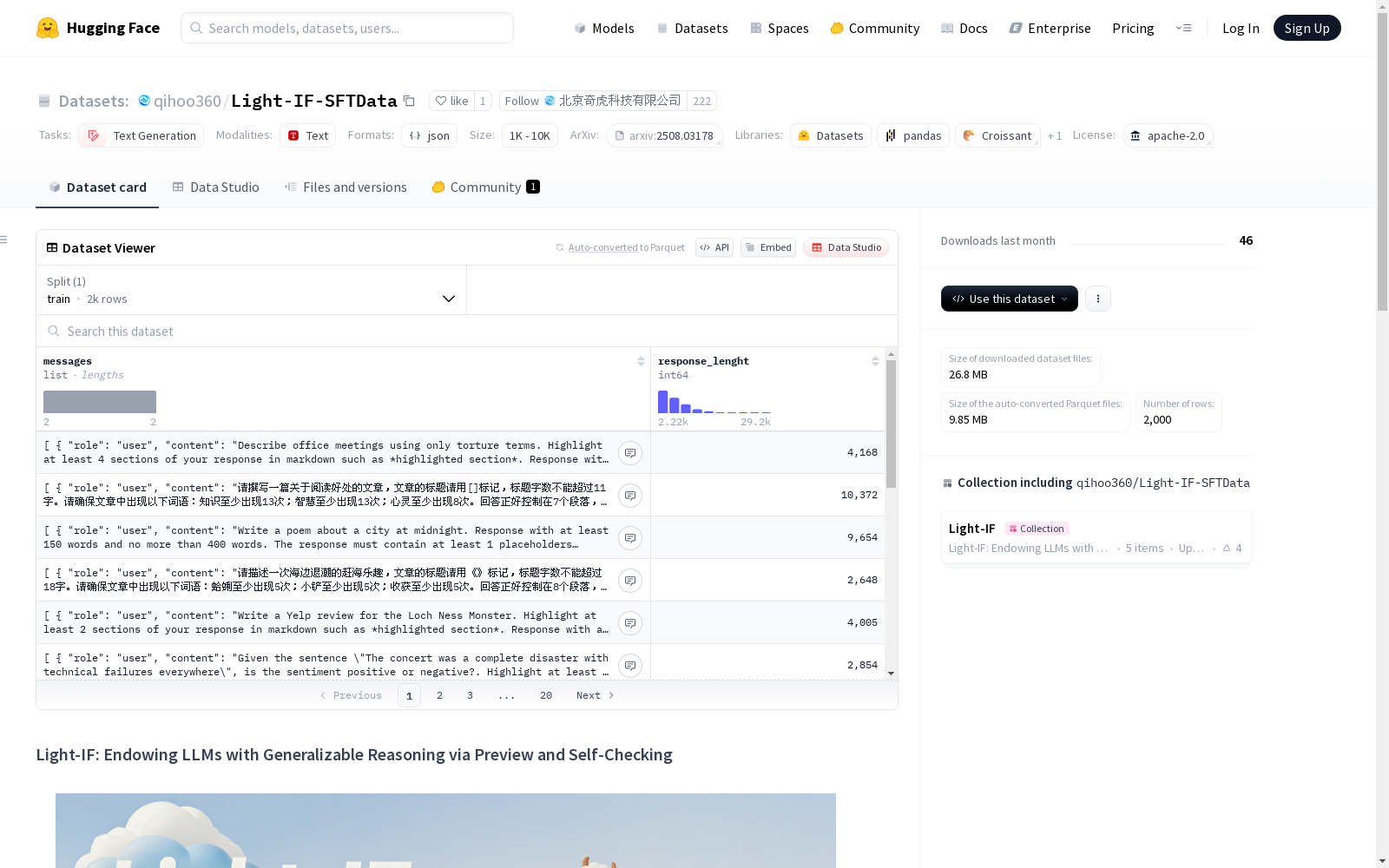This screenshot has height=868, width=1389.
Task: Open the row viewer icon for the city at midnight poem row
Action: pyautogui.click(x=630, y=538)
